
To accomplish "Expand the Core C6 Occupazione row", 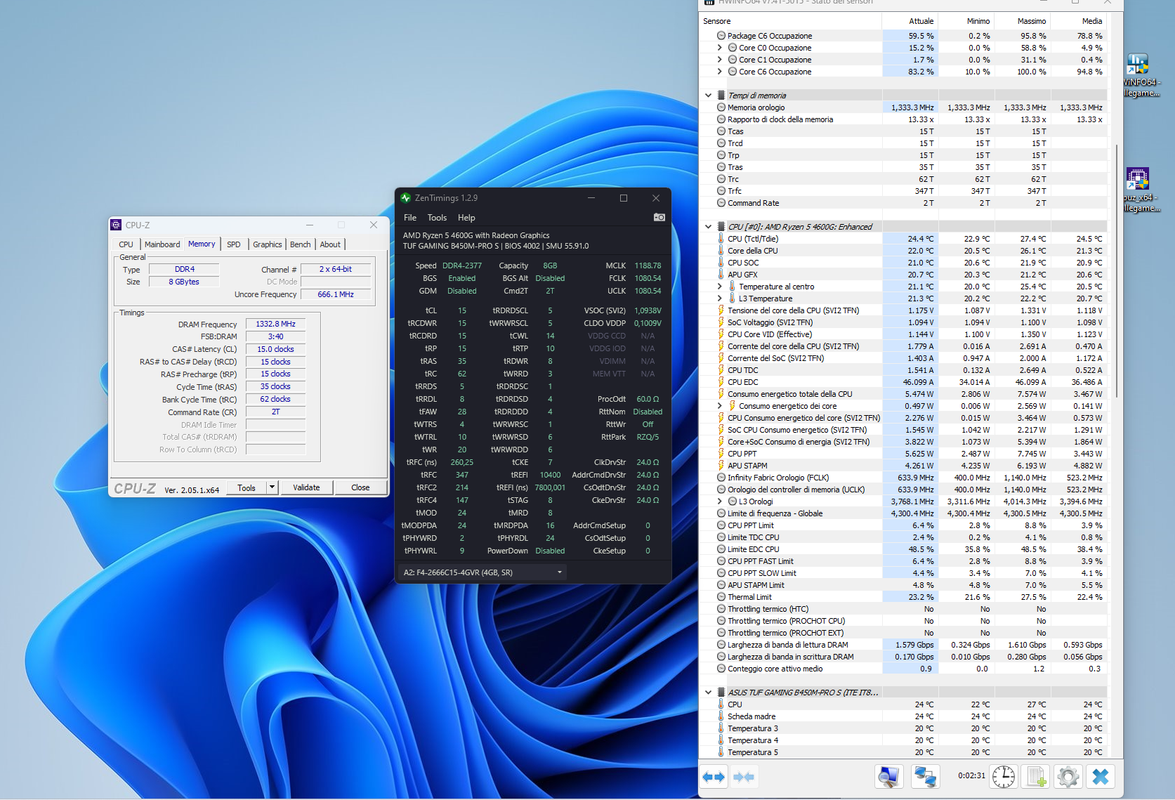I will point(719,71).
